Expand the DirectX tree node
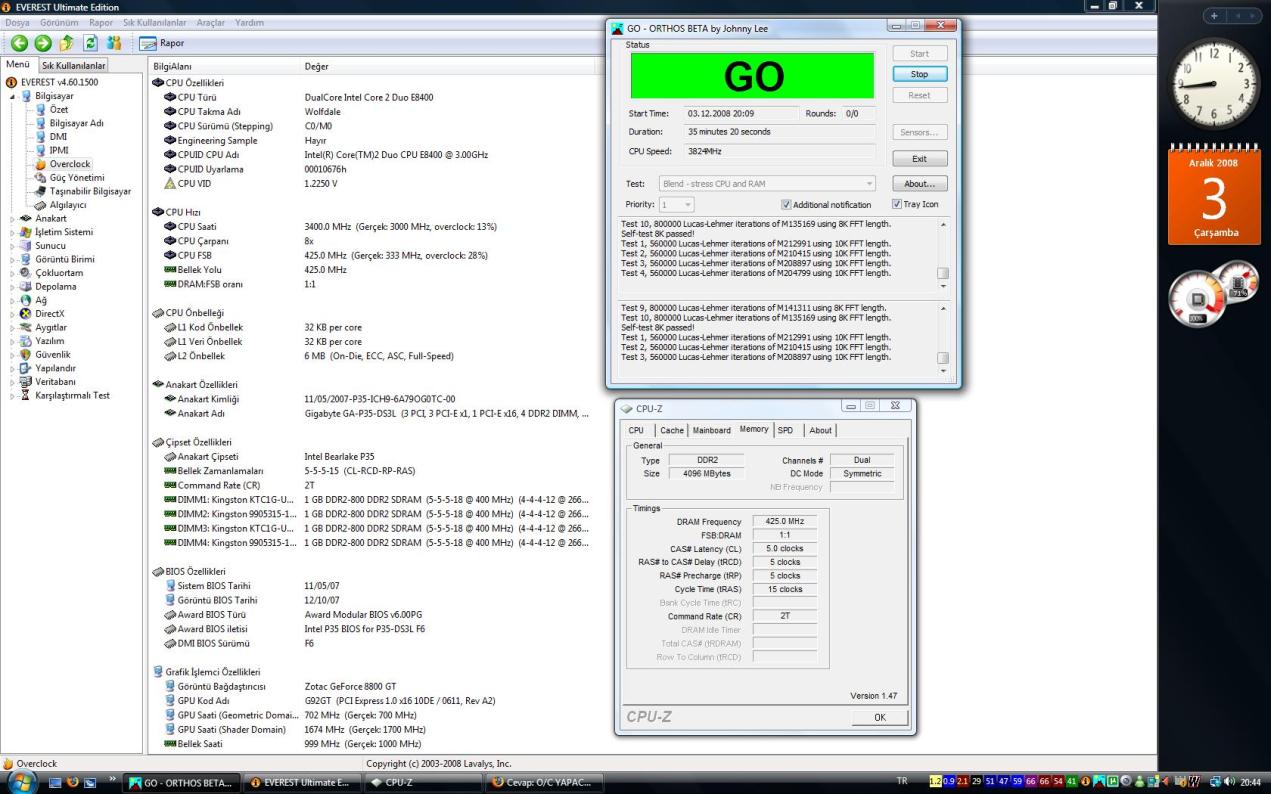Image resolution: width=1271 pixels, height=794 pixels. click(x=12, y=313)
